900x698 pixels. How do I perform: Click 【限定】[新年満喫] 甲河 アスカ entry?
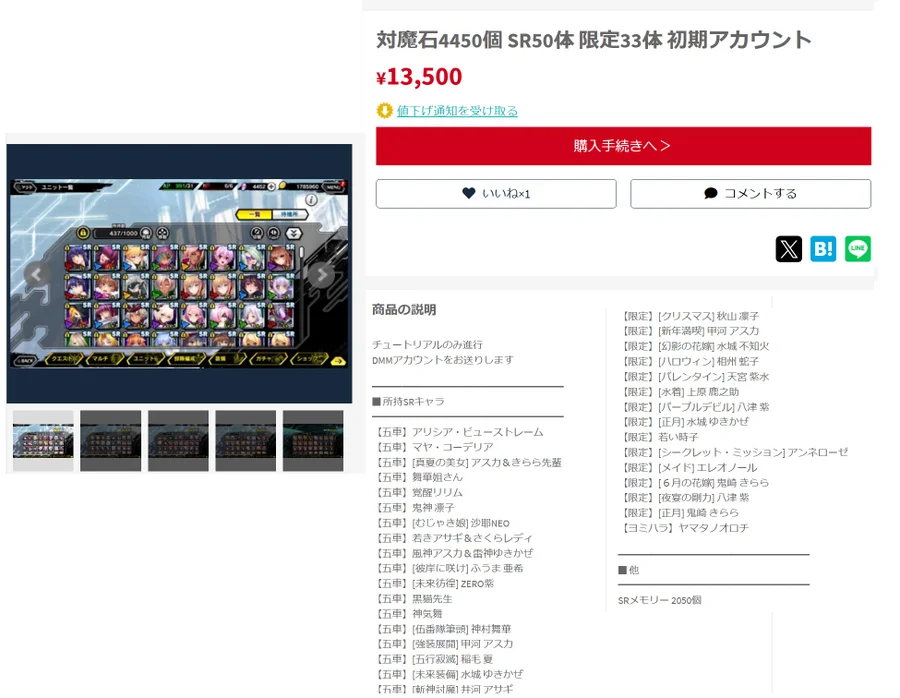pos(689,331)
